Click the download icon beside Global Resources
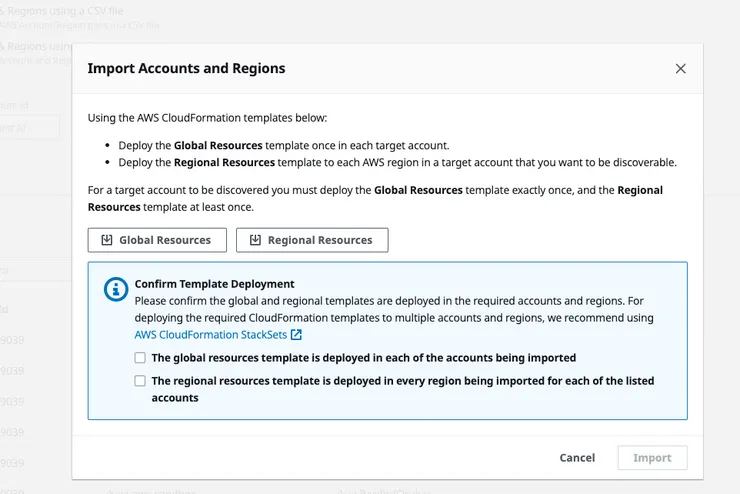The height and width of the screenshot is (494, 740). [105, 240]
